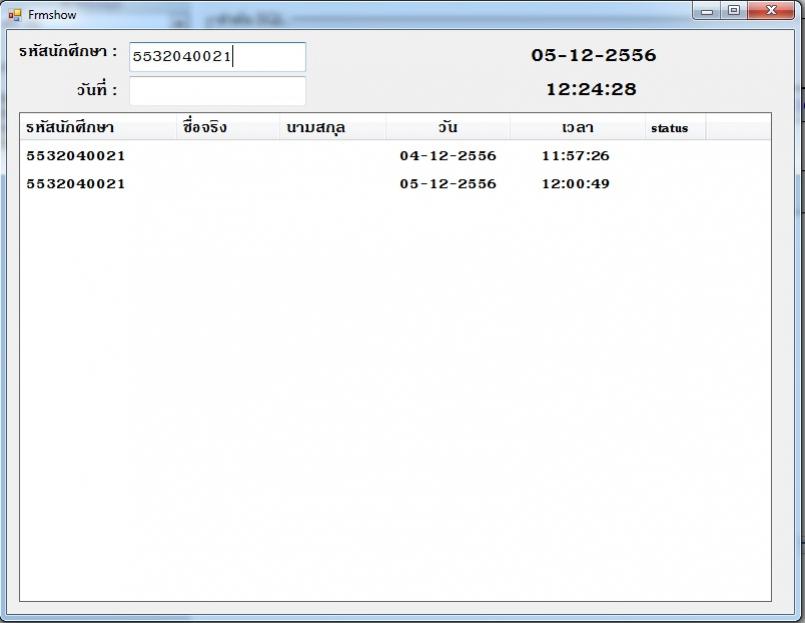805x623 pixels.
Task: Sort by วัน column header
Action: tap(448, 127)
